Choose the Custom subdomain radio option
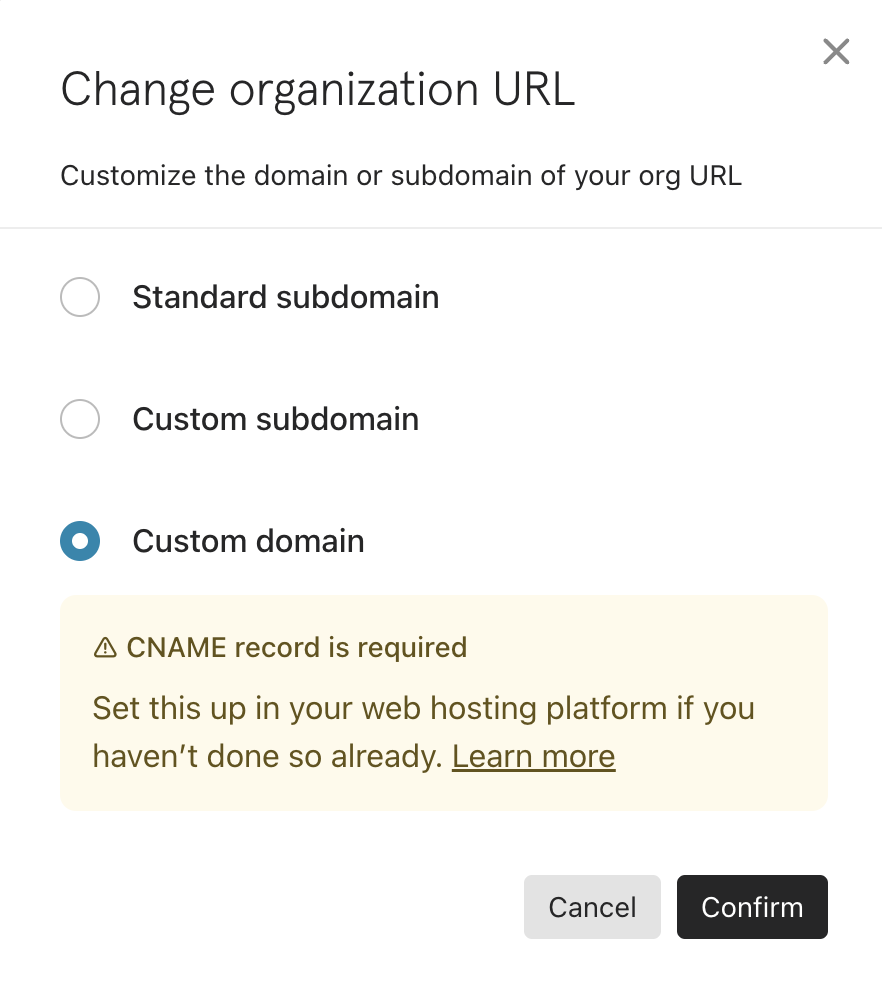The height and width of the screenshot is (990, 882). coord(80,419)
